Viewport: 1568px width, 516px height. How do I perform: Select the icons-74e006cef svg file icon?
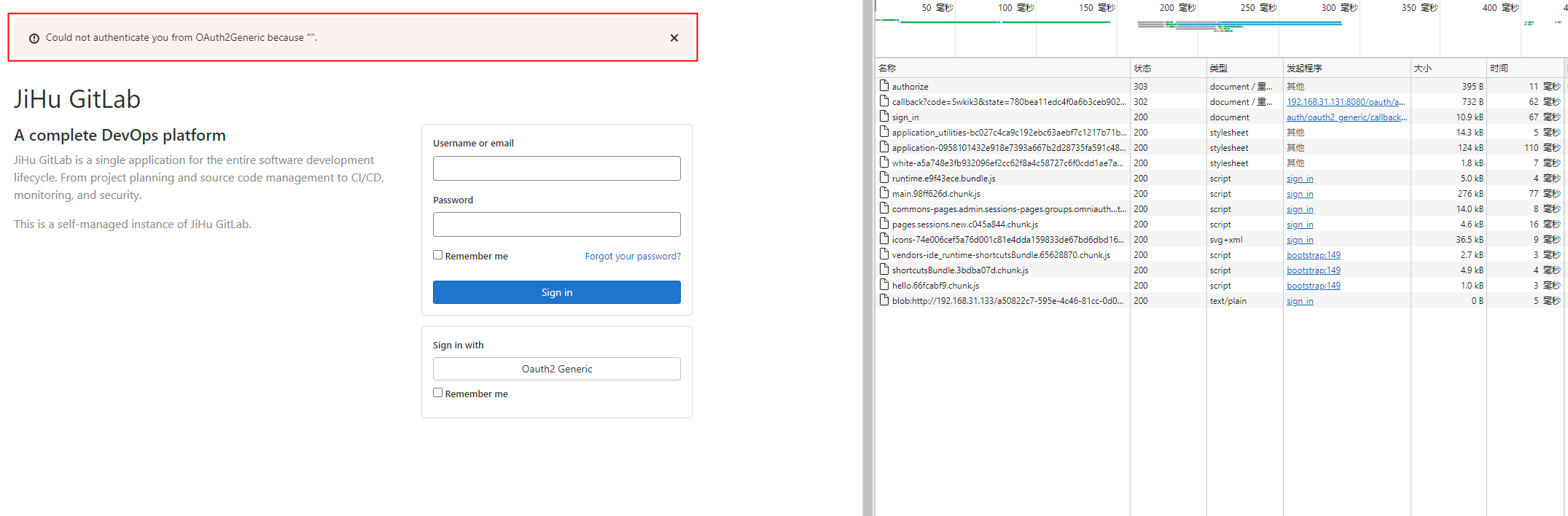coord(884,239)
